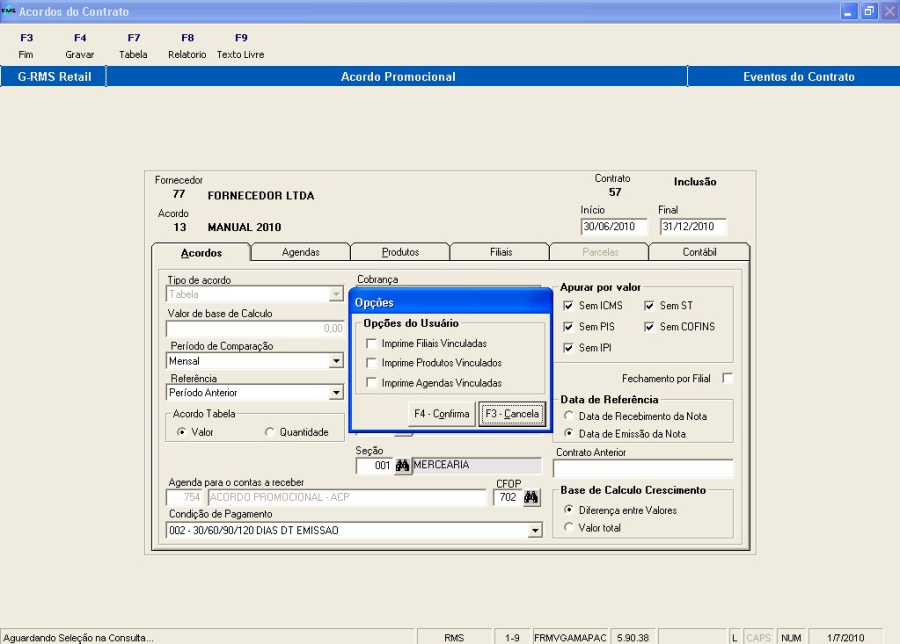Click the F4 - Confirma button
This screenshot has width=900, height=644.
(x=441, y=414)
